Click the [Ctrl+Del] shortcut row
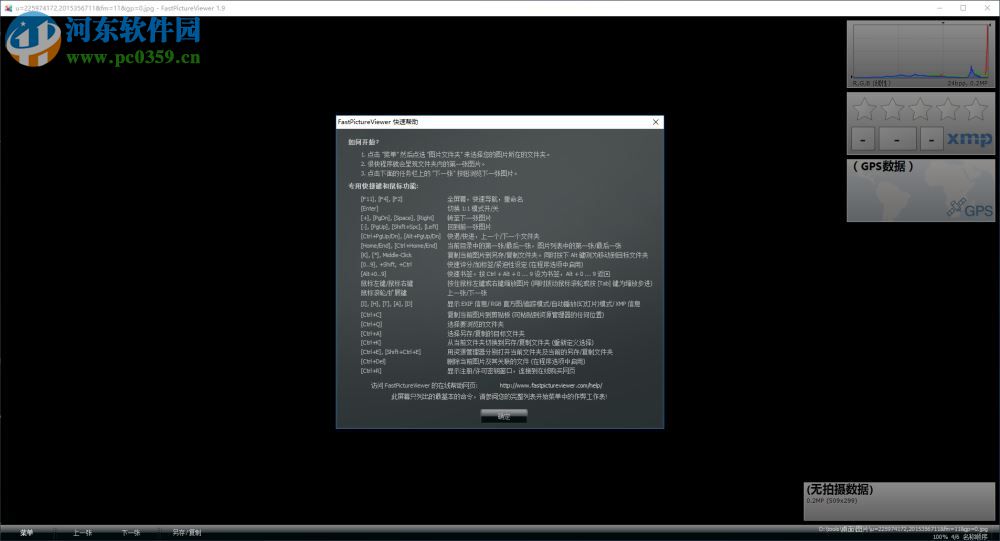1000x541 pixels. (x=473, y=361)
